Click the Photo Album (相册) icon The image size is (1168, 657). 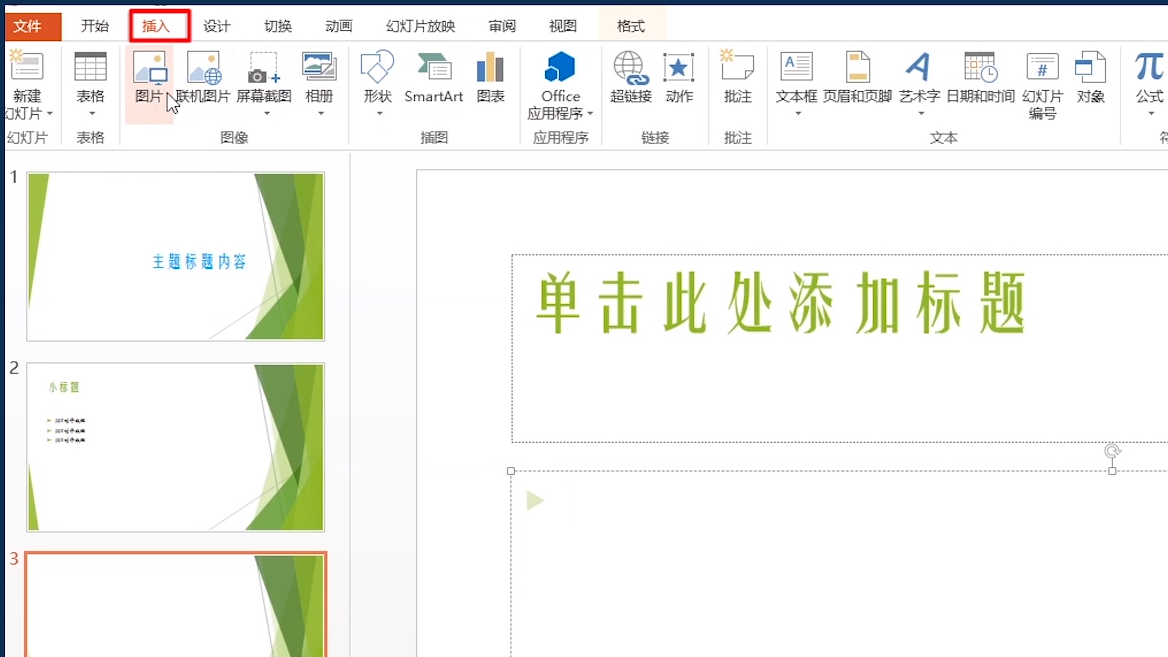(320, 66)
